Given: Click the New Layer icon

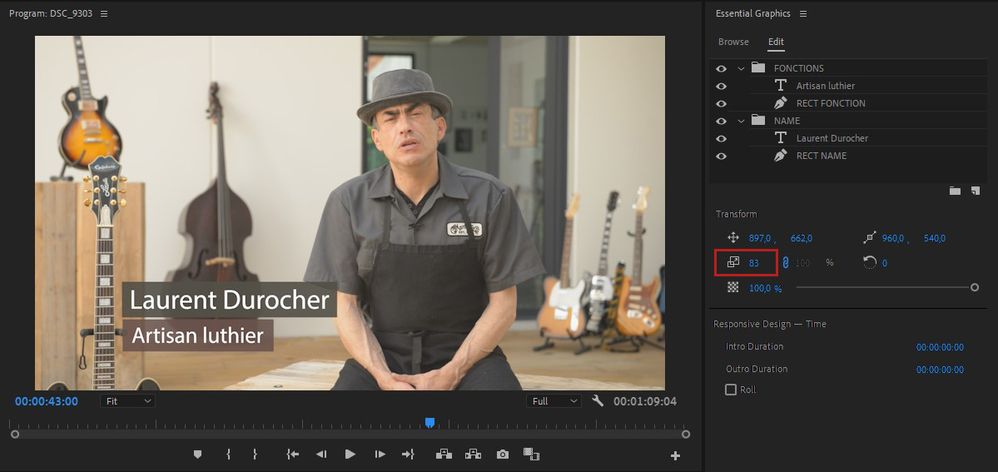Looking at the screenshot, I should pos(976,190).
